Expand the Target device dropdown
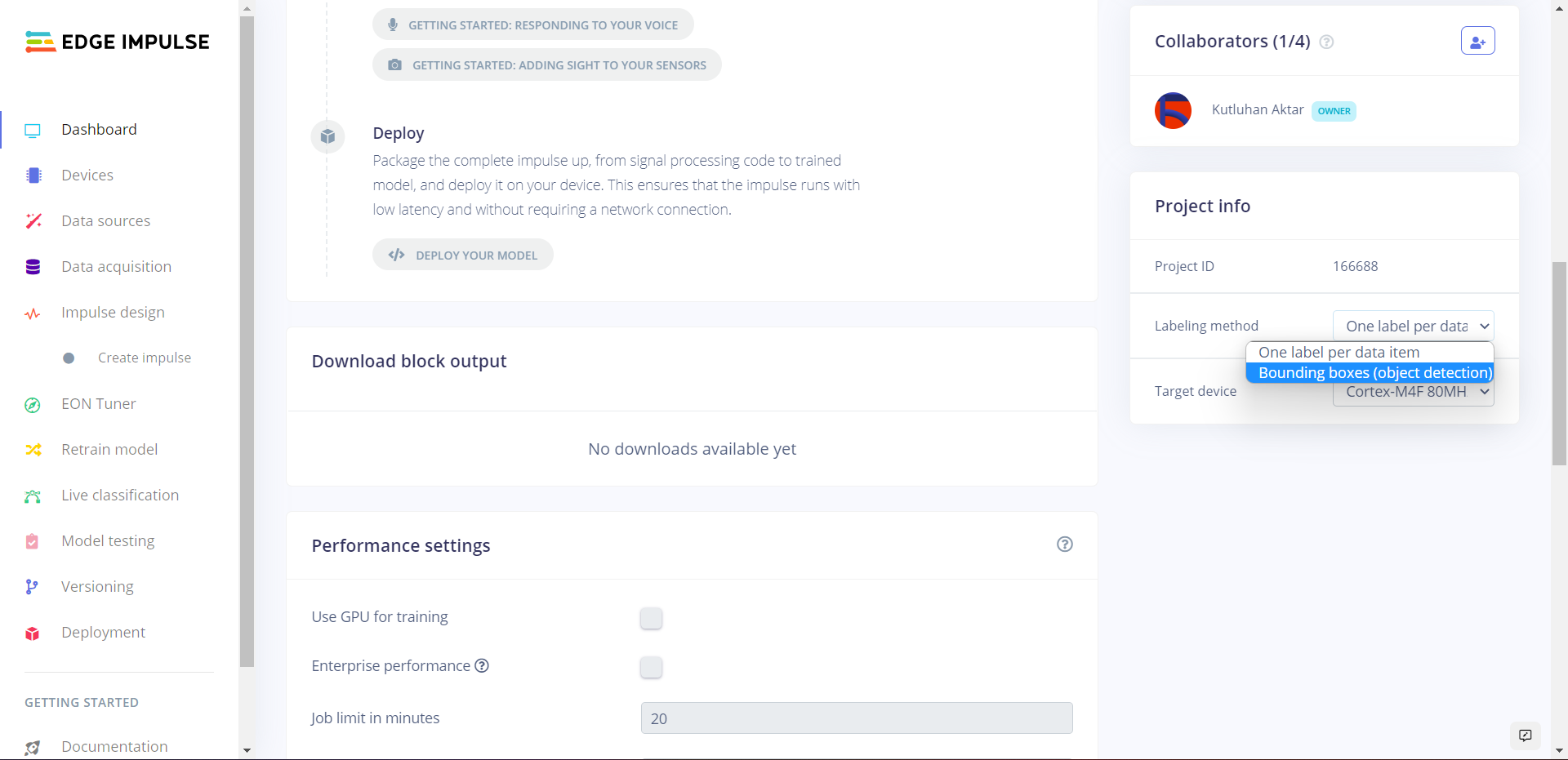1568x760 pixels. pyautogui.click(x=1413, y=393)
